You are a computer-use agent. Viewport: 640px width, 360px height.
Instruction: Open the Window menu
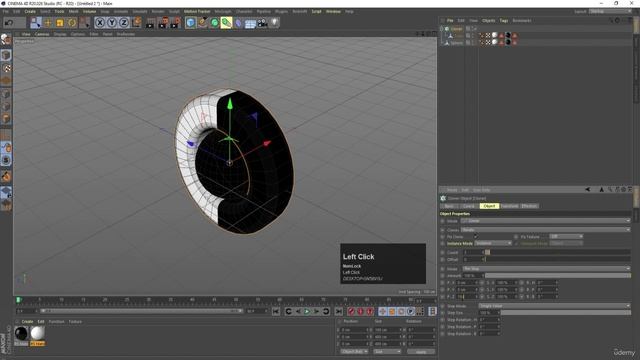pos(333,11)
